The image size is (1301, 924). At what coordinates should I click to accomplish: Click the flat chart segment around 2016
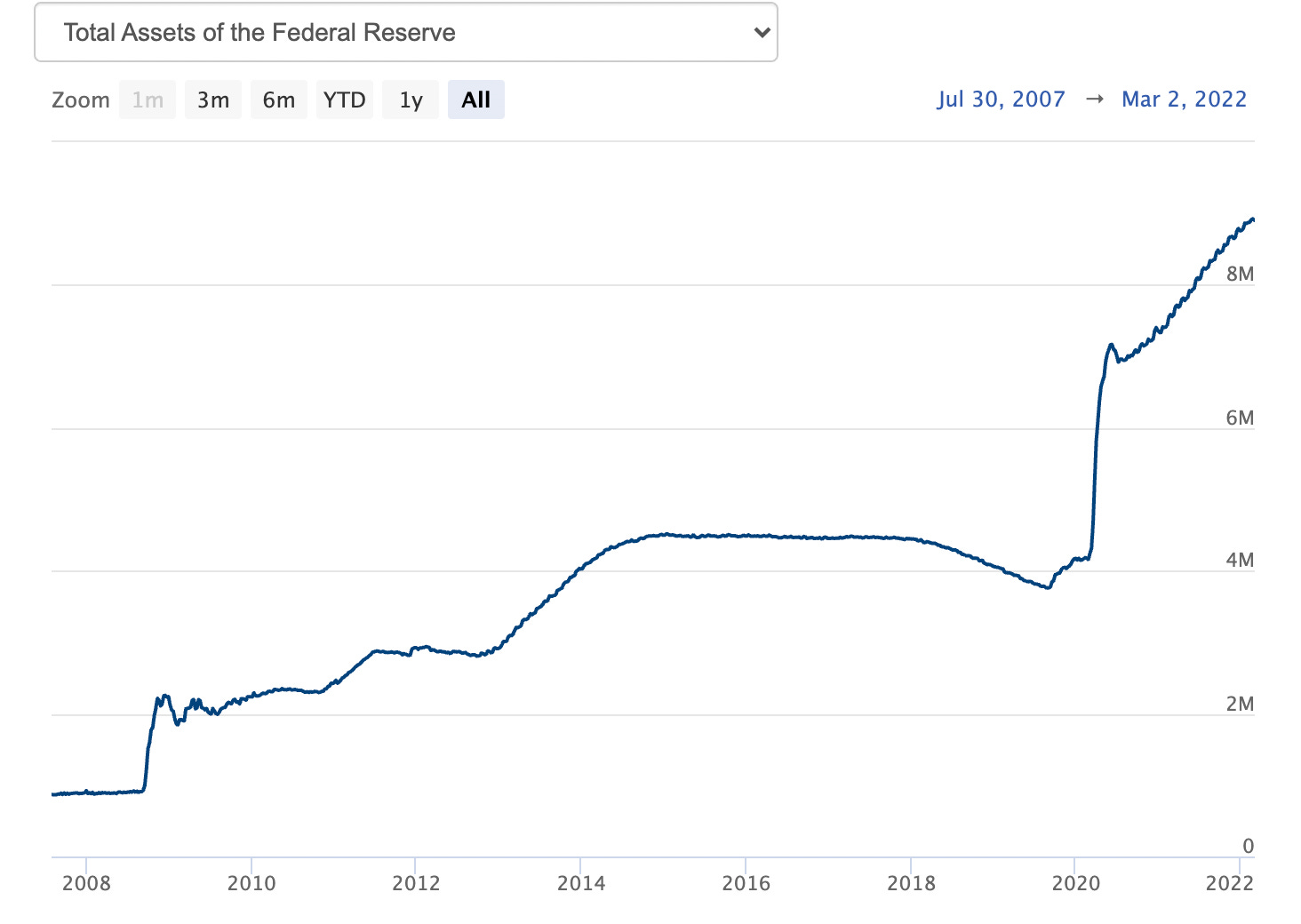click(748, 536)
